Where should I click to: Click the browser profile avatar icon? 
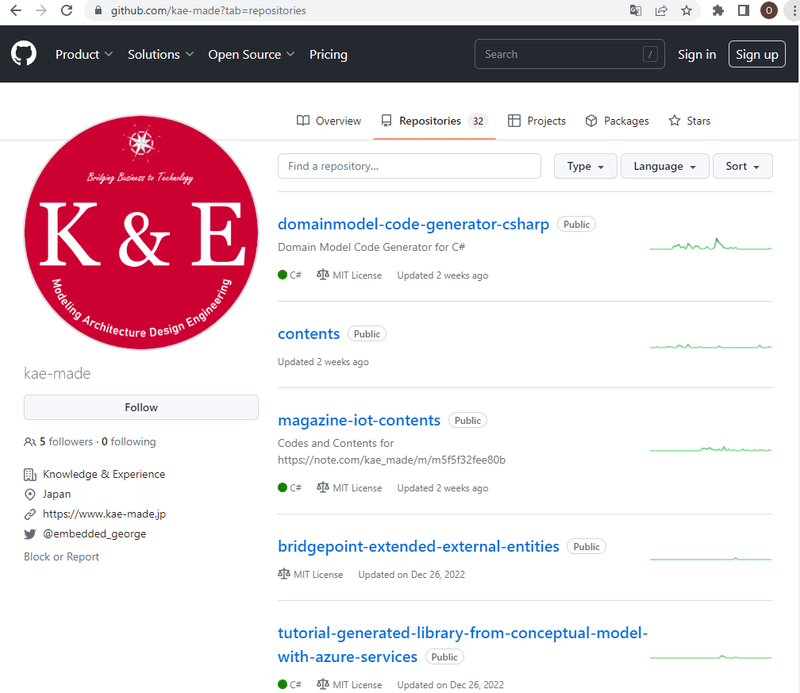pyautogui.click(x=769, y=11)
